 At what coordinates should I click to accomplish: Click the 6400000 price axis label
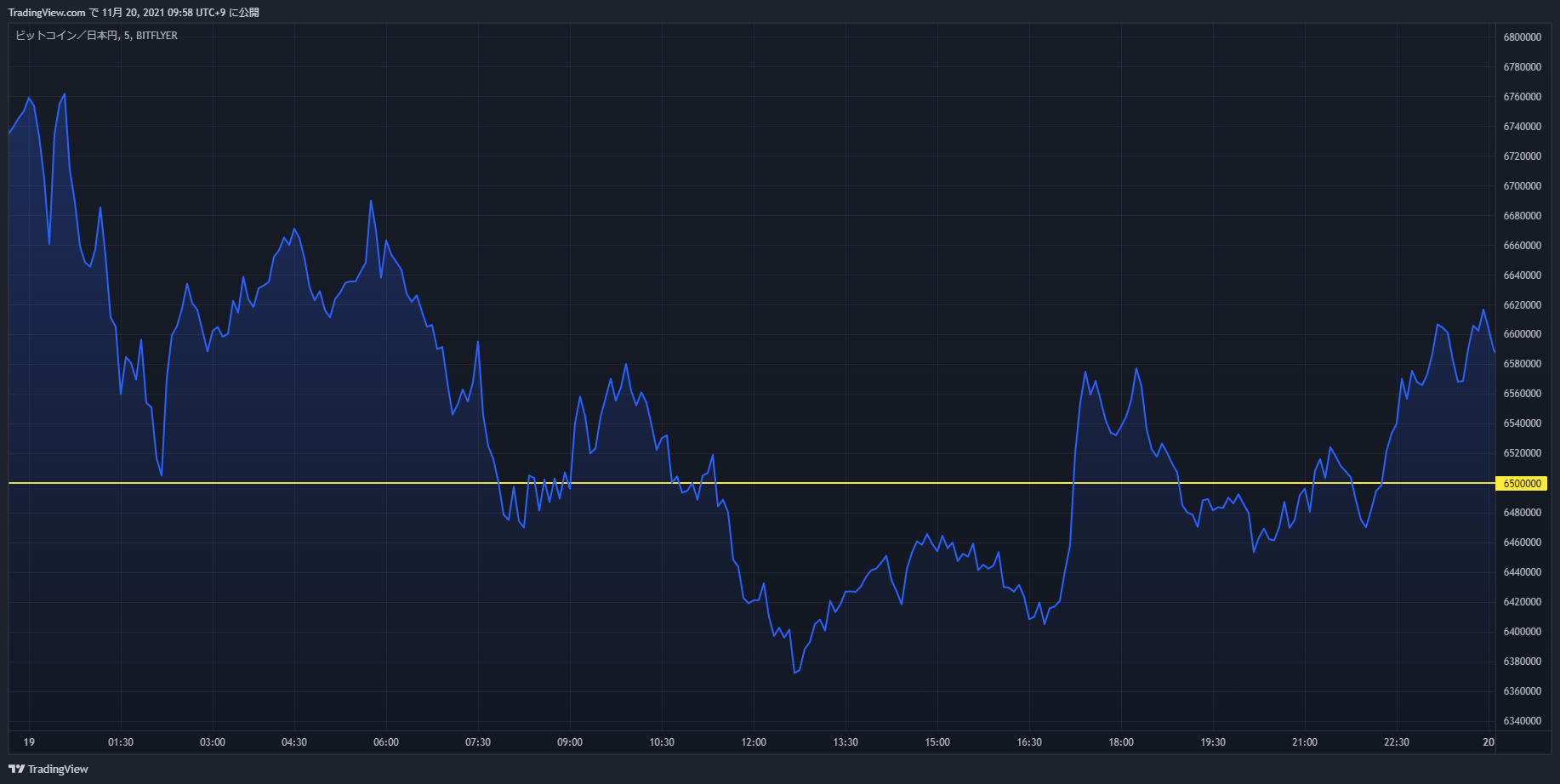(x=1523, y=632)
